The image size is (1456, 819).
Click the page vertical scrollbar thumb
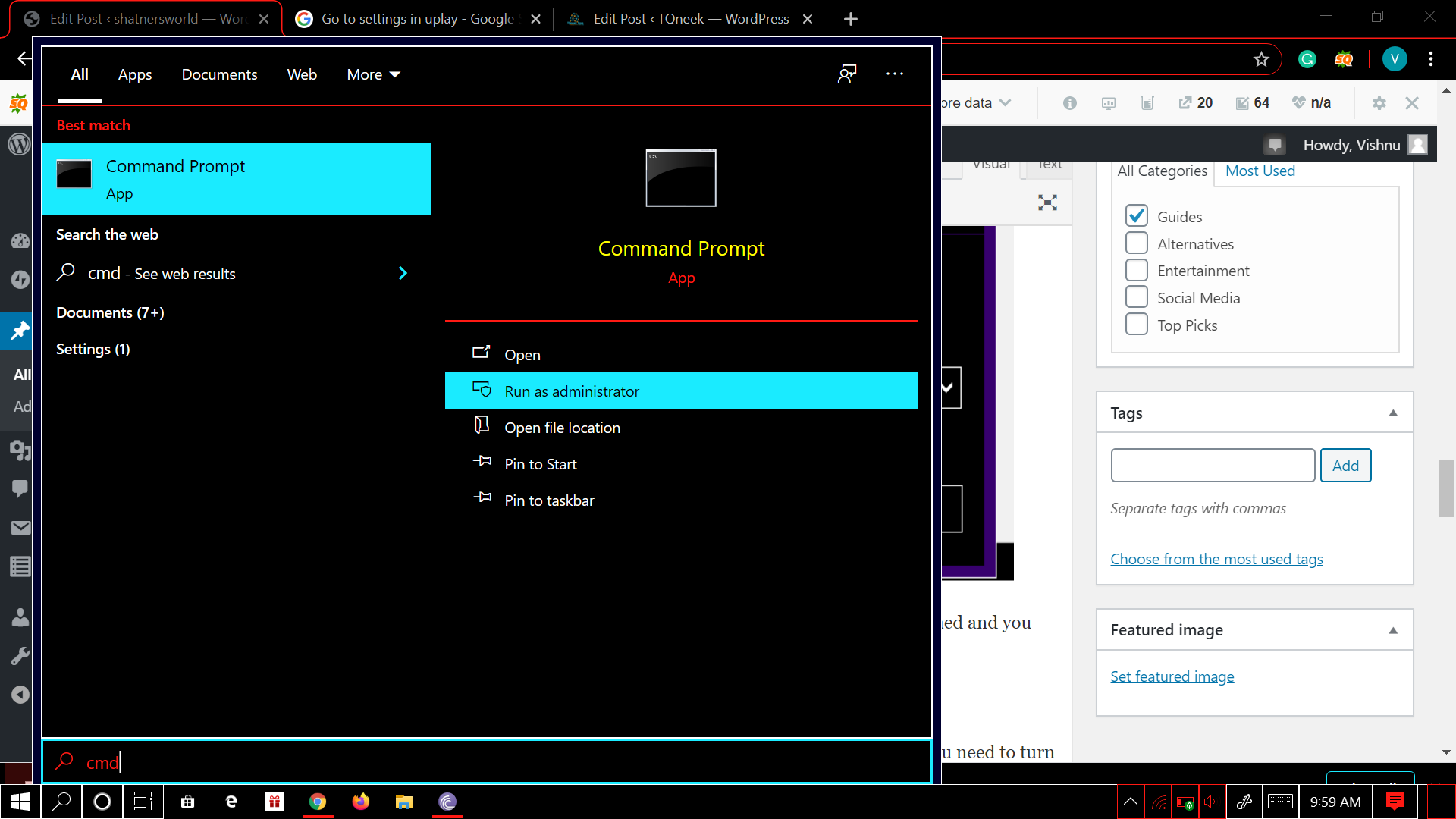tap(1446, 488)
